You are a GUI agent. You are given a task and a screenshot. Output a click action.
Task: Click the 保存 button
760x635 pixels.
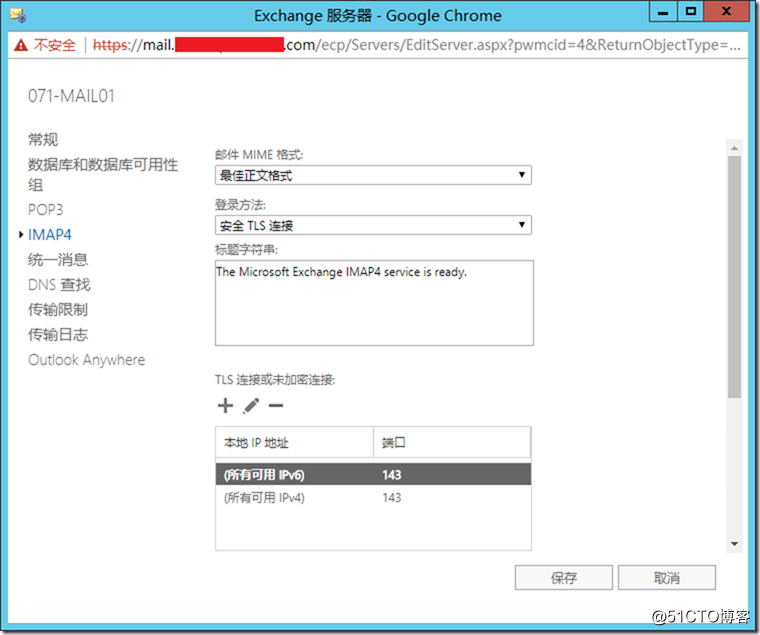pyautogui.click(x=564, y=578)
